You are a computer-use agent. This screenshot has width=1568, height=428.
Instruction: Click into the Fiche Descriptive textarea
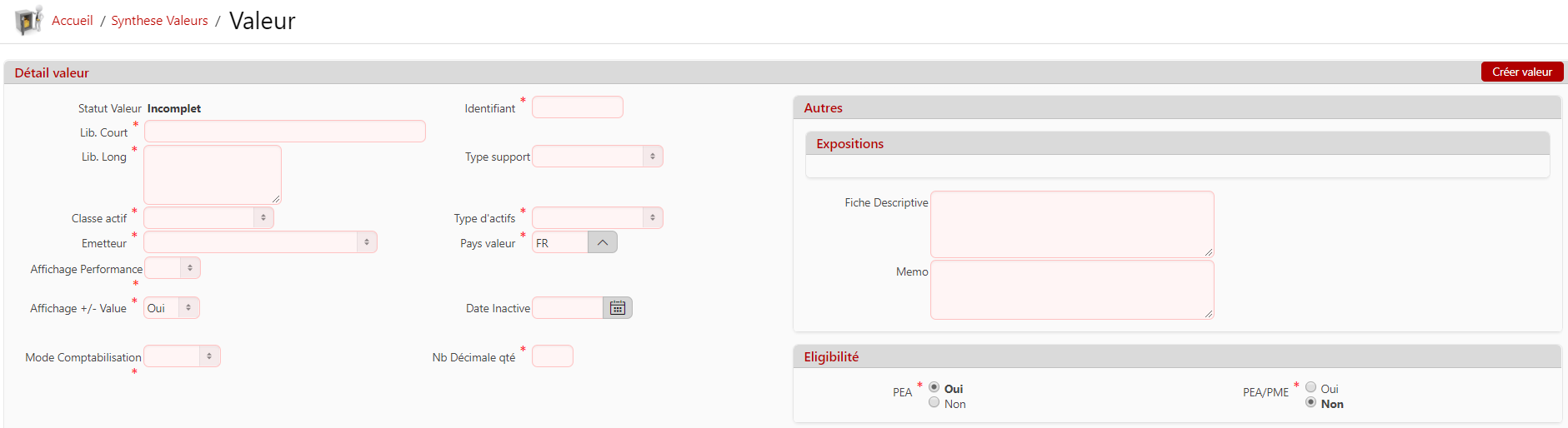(1072, 224)
